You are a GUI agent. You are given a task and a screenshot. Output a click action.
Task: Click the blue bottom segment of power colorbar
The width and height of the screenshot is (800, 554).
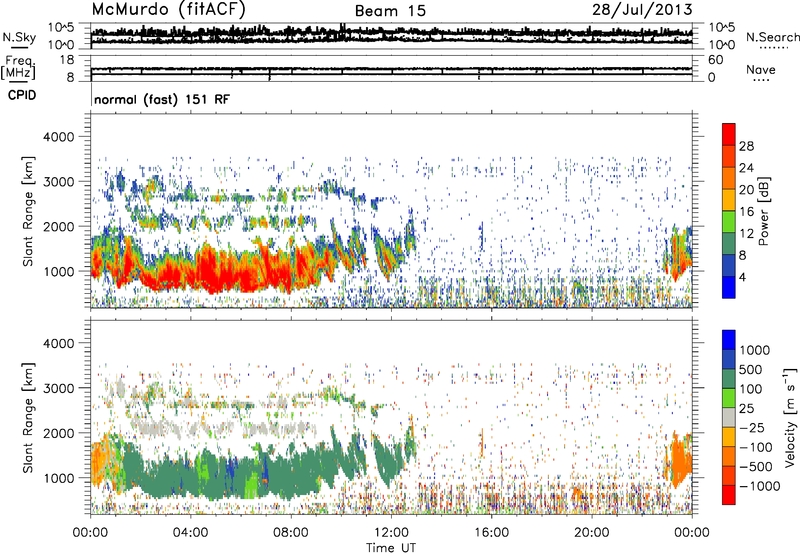click(x=729, y=287)
